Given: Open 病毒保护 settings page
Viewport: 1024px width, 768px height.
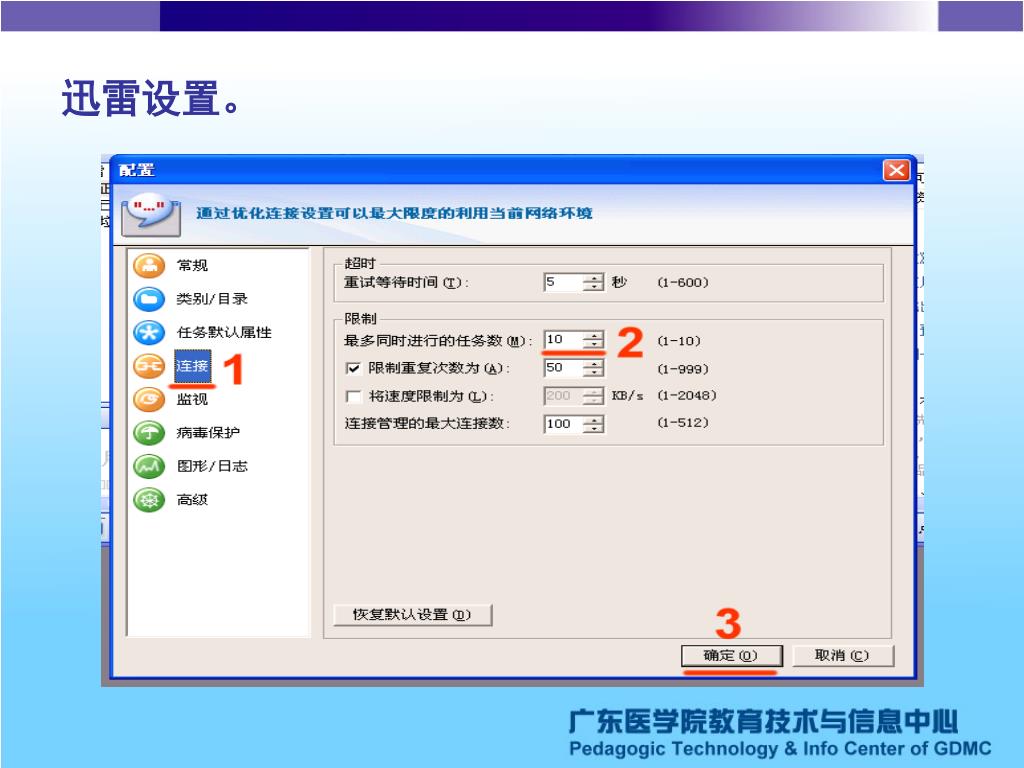Looking at the screenshot, I should point(208,432).
